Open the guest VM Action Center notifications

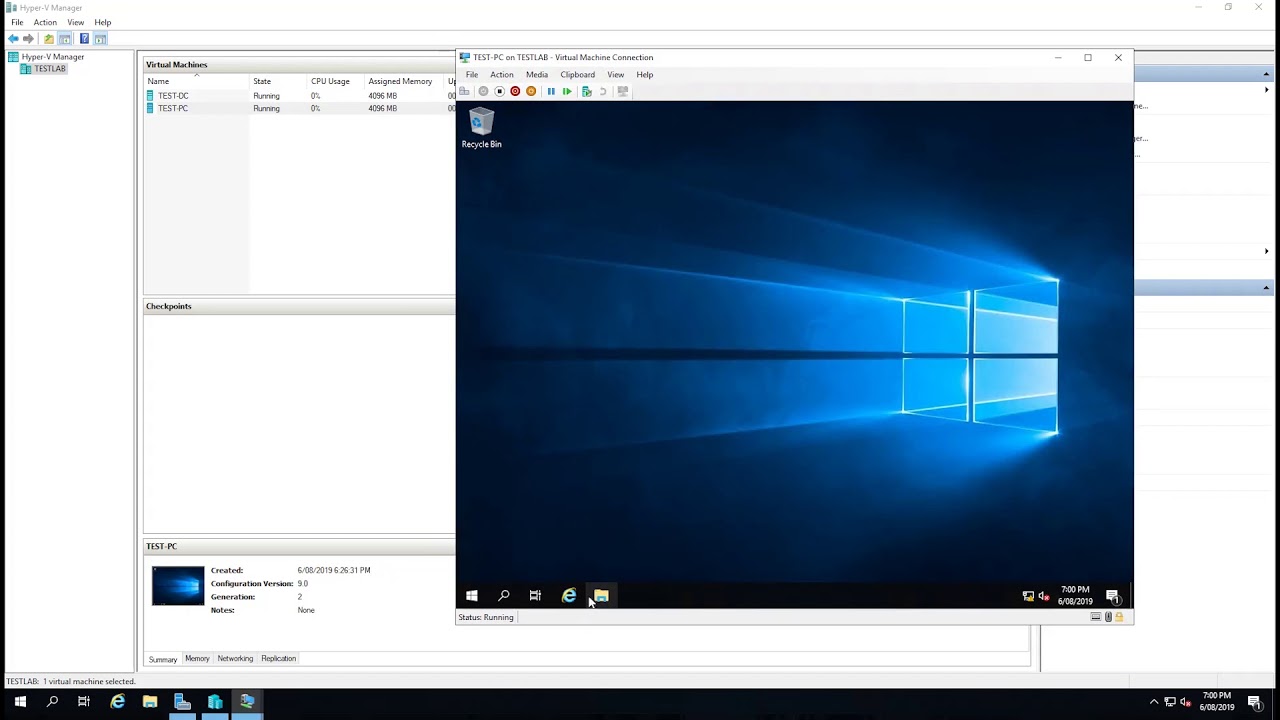[1112, 596]
